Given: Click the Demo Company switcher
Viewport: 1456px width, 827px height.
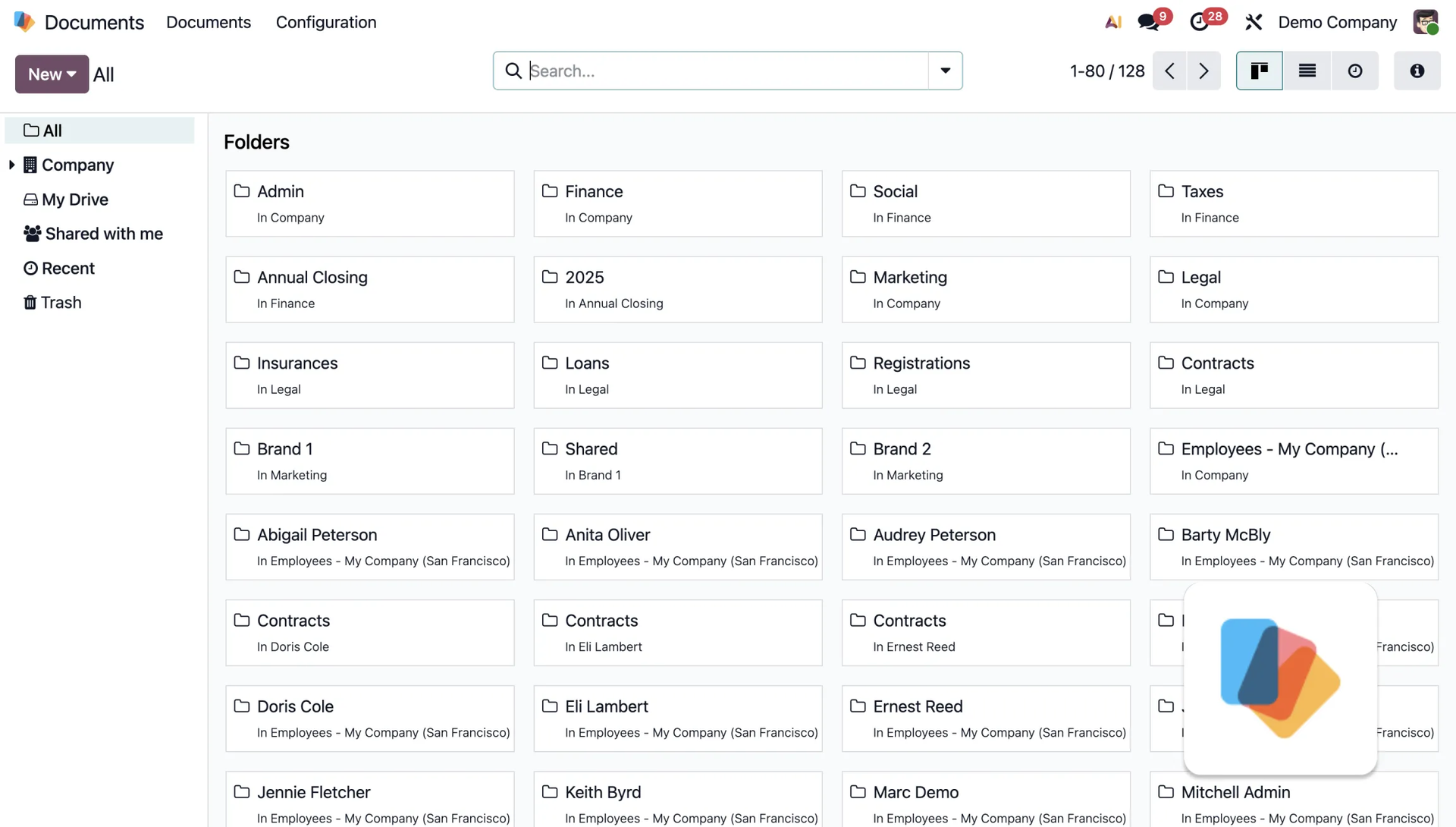Looking at the screenshot, I should tap(1337, 22).
